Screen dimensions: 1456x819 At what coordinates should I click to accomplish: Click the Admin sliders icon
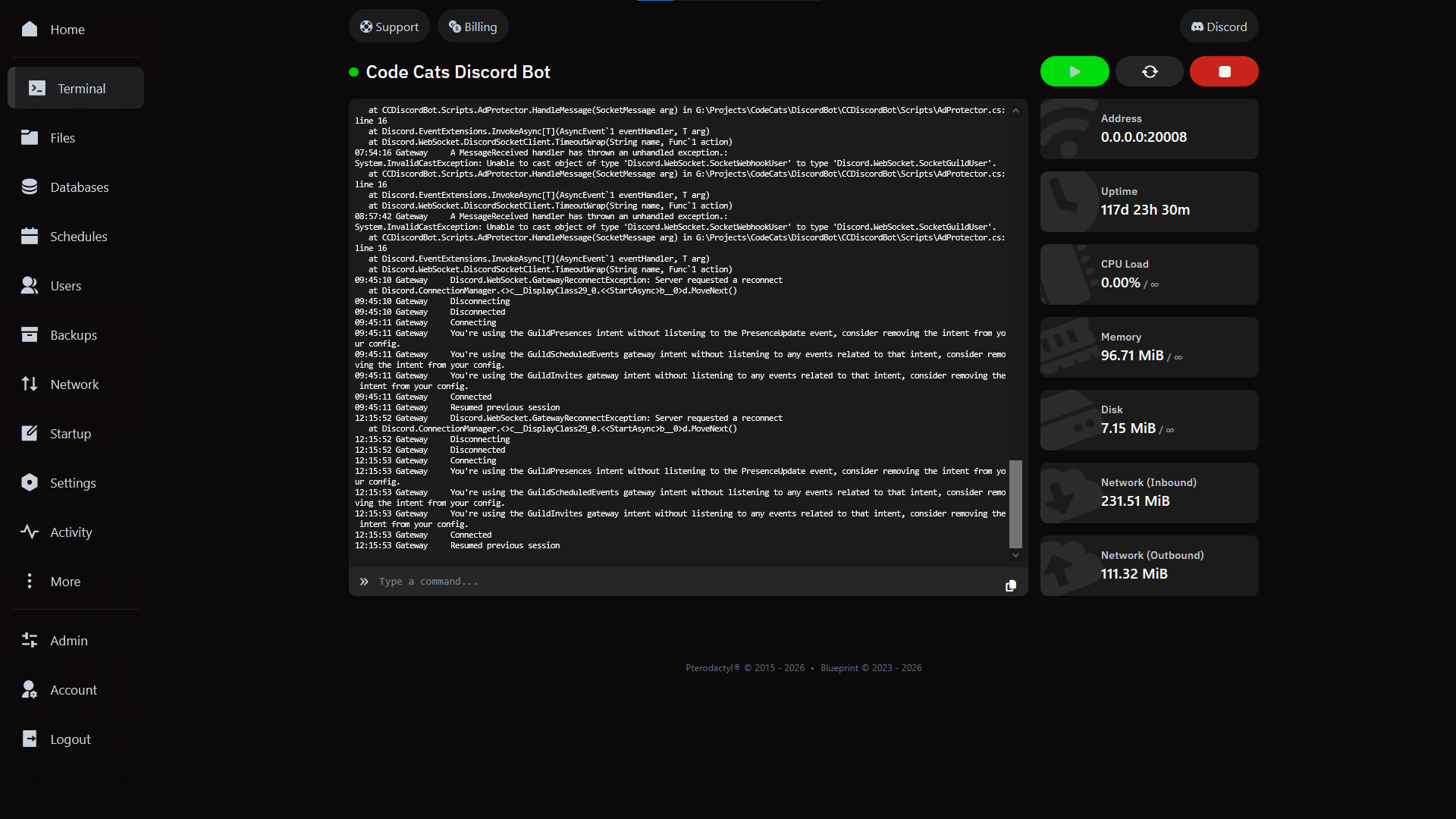[30, 640]
